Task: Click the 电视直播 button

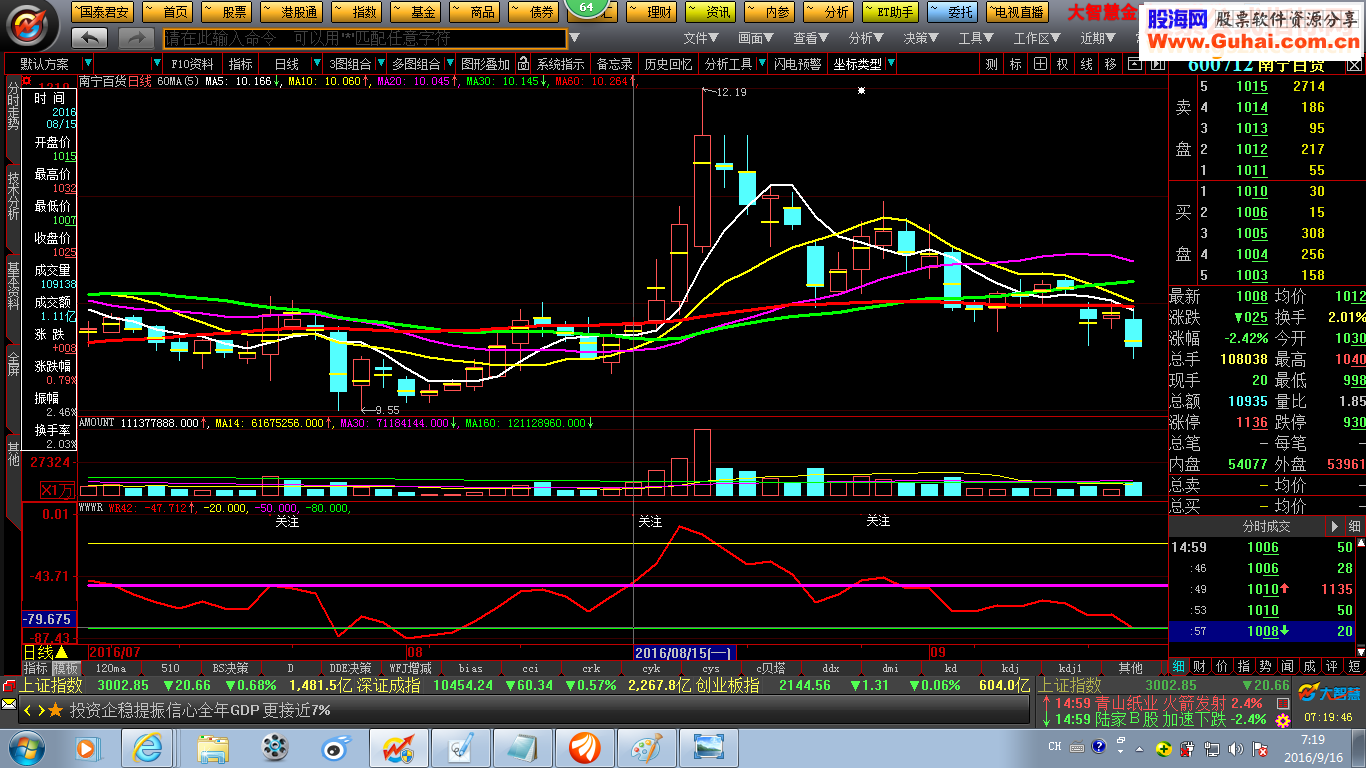Action: 1016,12
